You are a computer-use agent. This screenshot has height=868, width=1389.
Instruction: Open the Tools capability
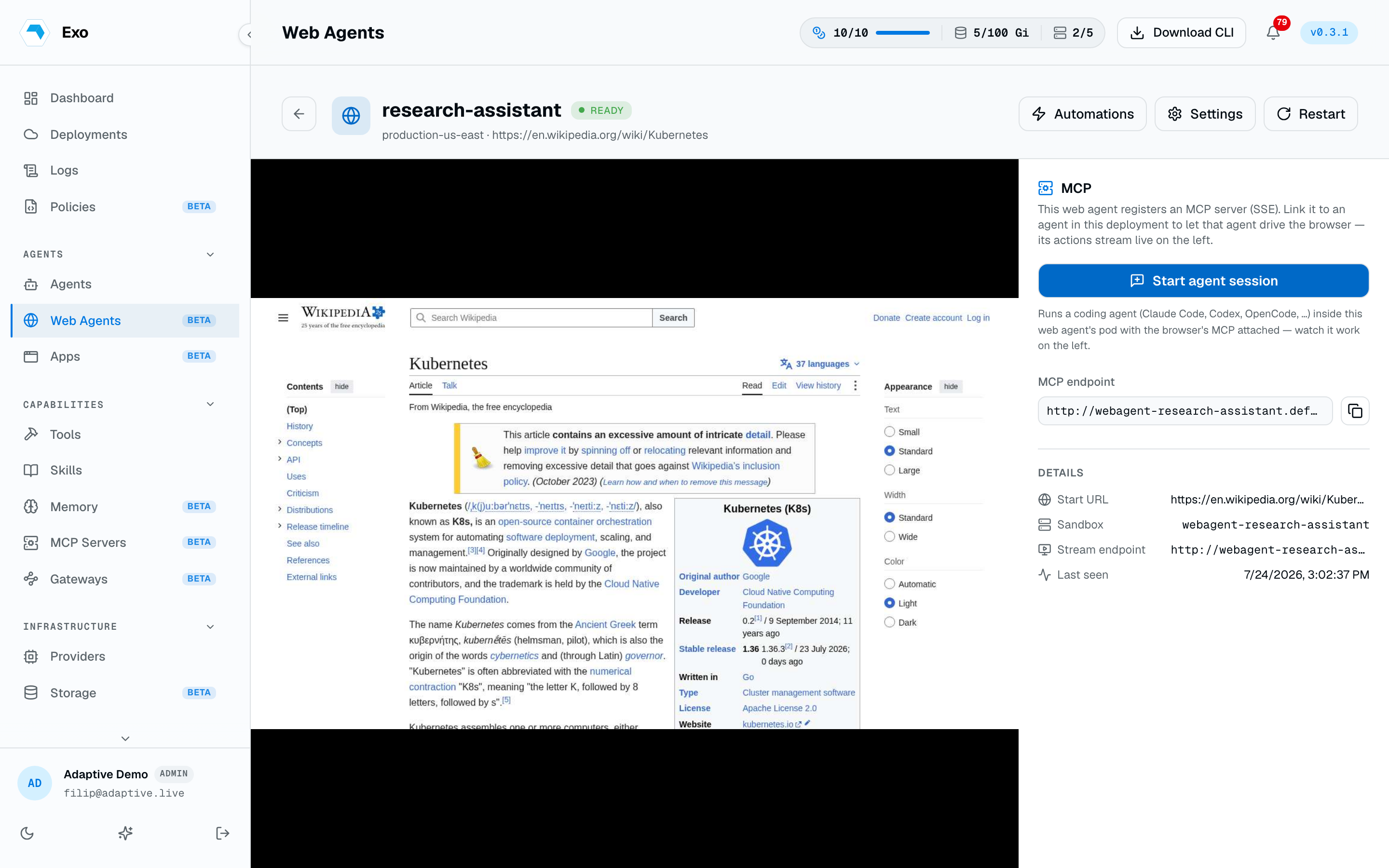coord(125,434)
